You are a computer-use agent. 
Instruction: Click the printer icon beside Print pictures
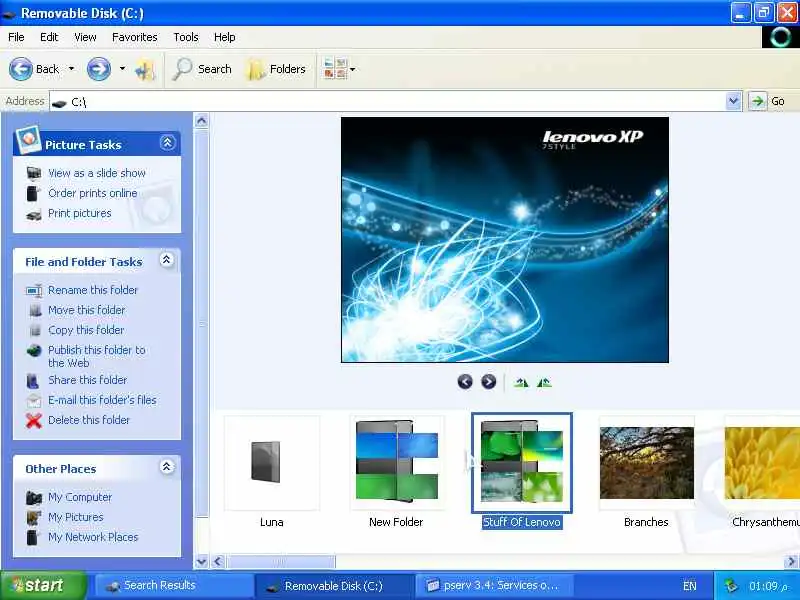pyautogui.click(x=34, y=214)
